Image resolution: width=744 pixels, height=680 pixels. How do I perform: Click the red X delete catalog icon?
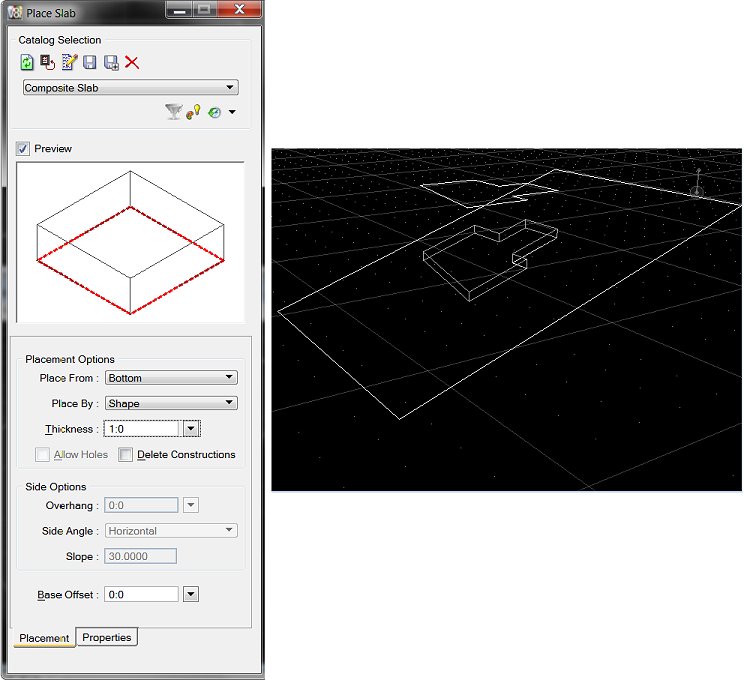click(132, 62)
